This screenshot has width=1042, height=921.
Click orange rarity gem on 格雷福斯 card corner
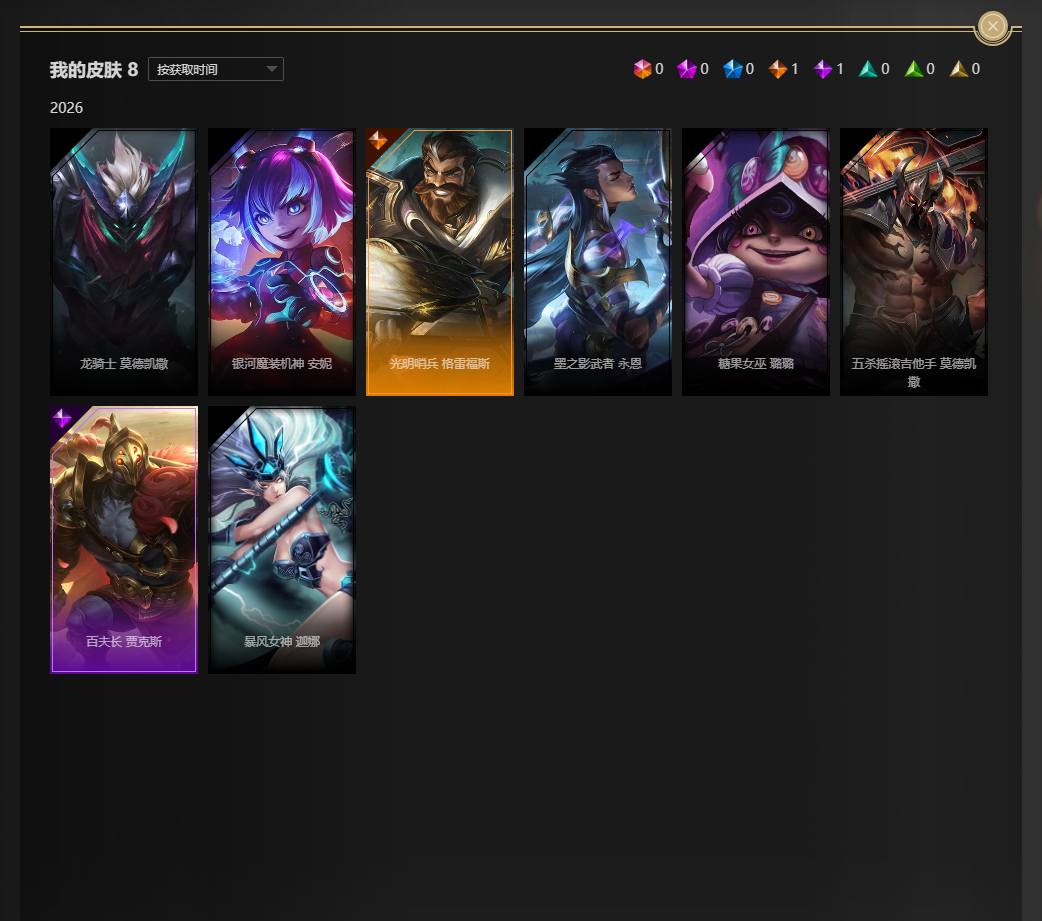coord(378,140)
